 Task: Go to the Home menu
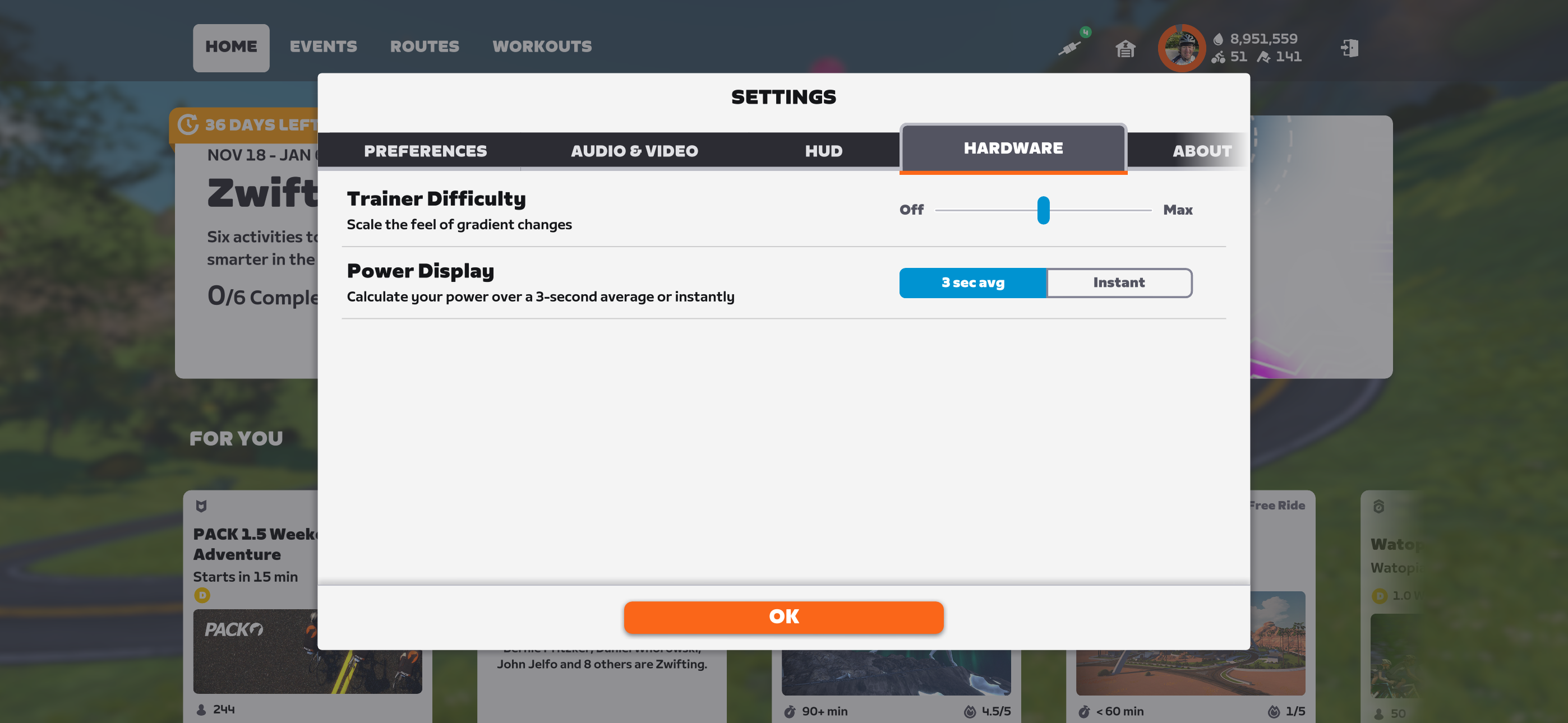point(231,48)
